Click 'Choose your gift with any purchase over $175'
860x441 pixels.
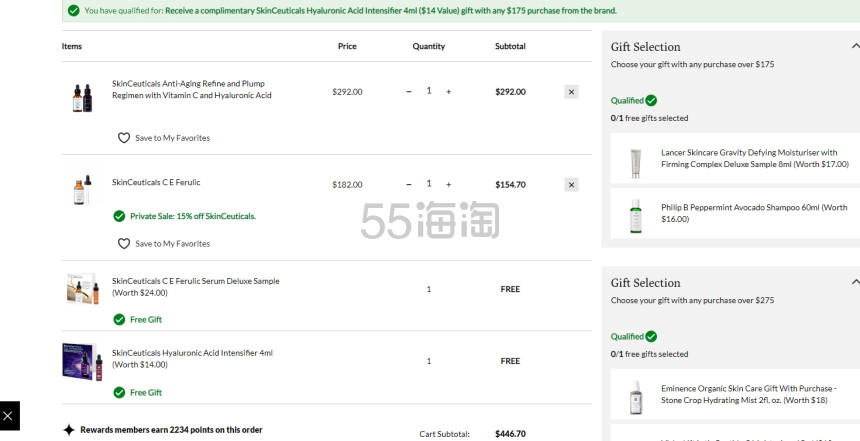point(693,64)
